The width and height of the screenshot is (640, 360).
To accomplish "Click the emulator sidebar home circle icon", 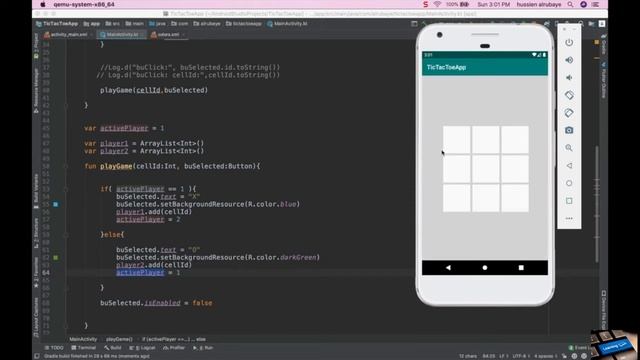I will (x=569, y=183).
